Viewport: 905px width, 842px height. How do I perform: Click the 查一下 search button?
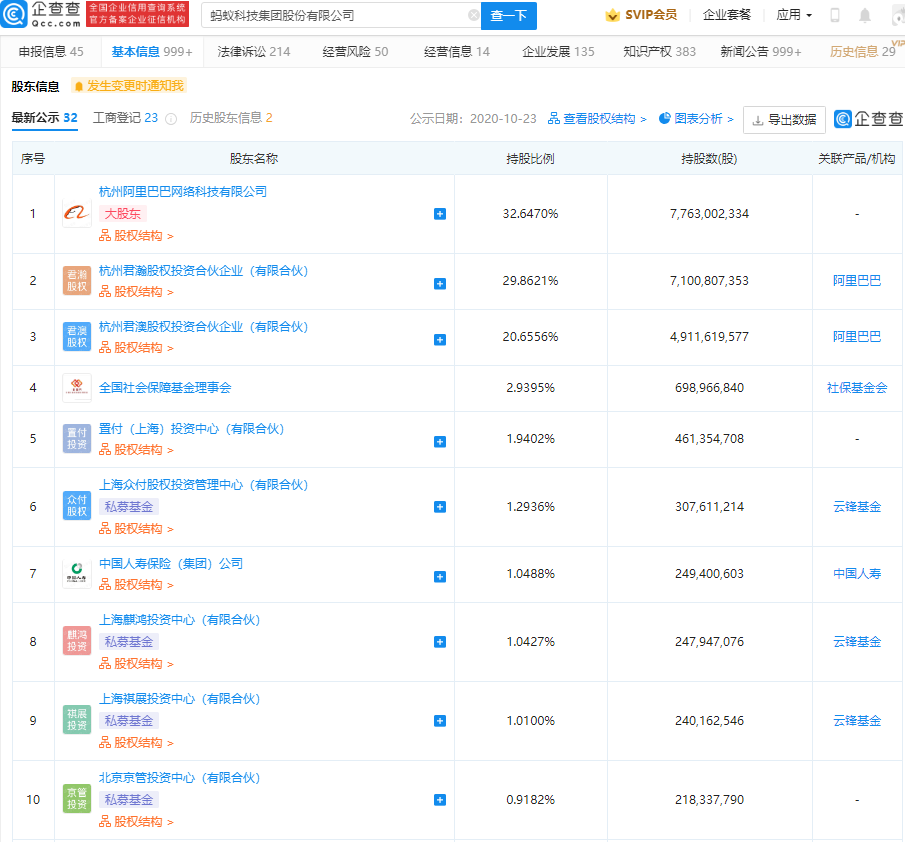coord(509,16)
